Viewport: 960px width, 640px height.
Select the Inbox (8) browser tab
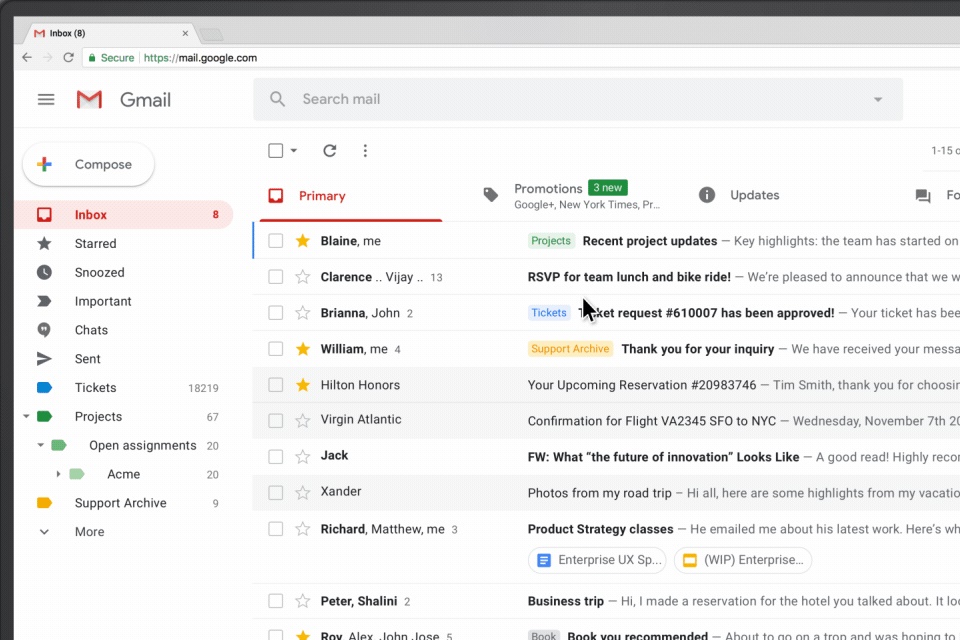(110, 33)
